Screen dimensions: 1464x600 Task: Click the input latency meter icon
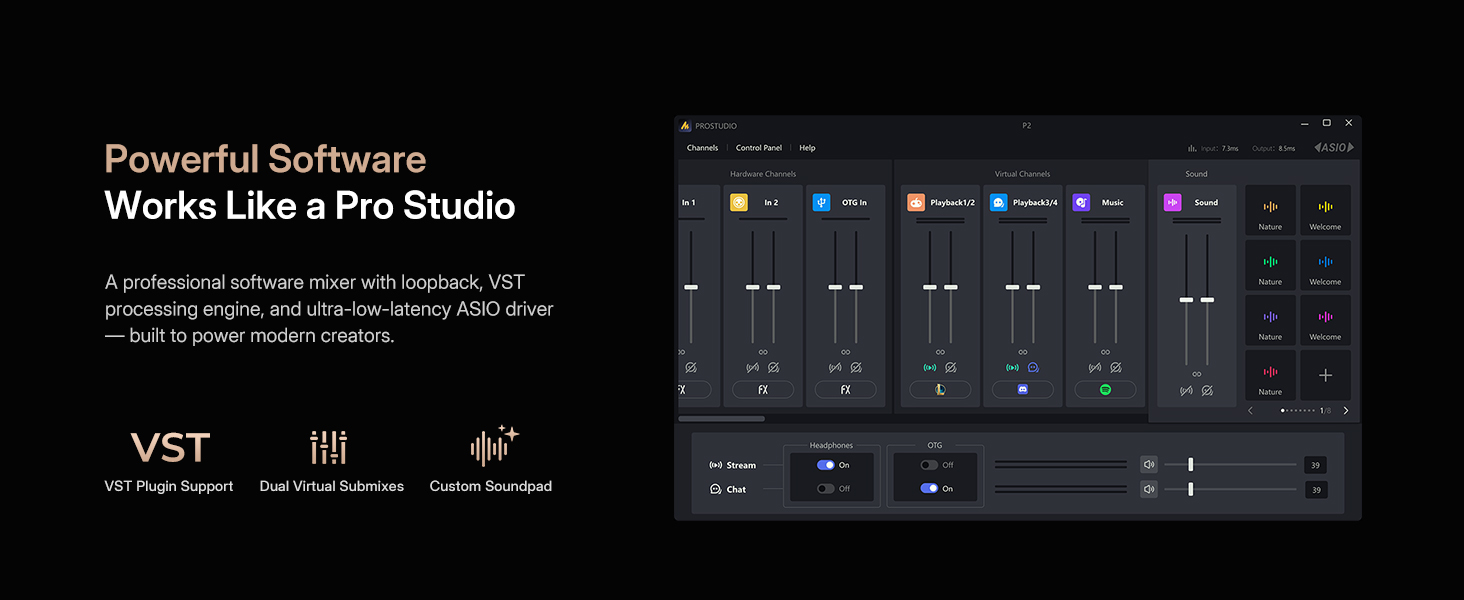coord(1192,148)
